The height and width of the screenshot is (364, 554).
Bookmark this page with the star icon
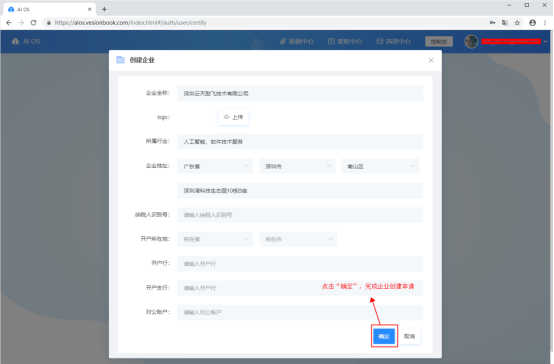click(x=517, y=23)
